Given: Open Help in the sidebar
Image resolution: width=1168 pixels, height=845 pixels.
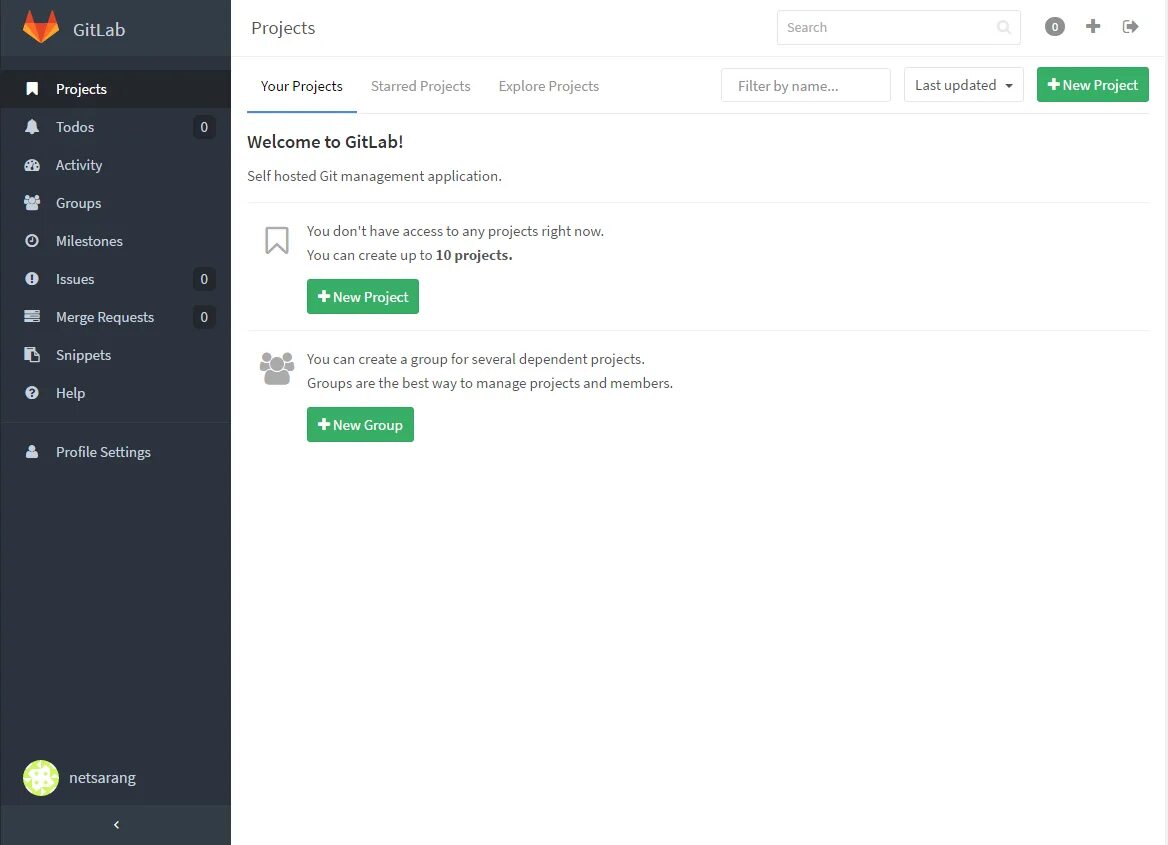Looking at the screenshot, I should click(115, 393).
